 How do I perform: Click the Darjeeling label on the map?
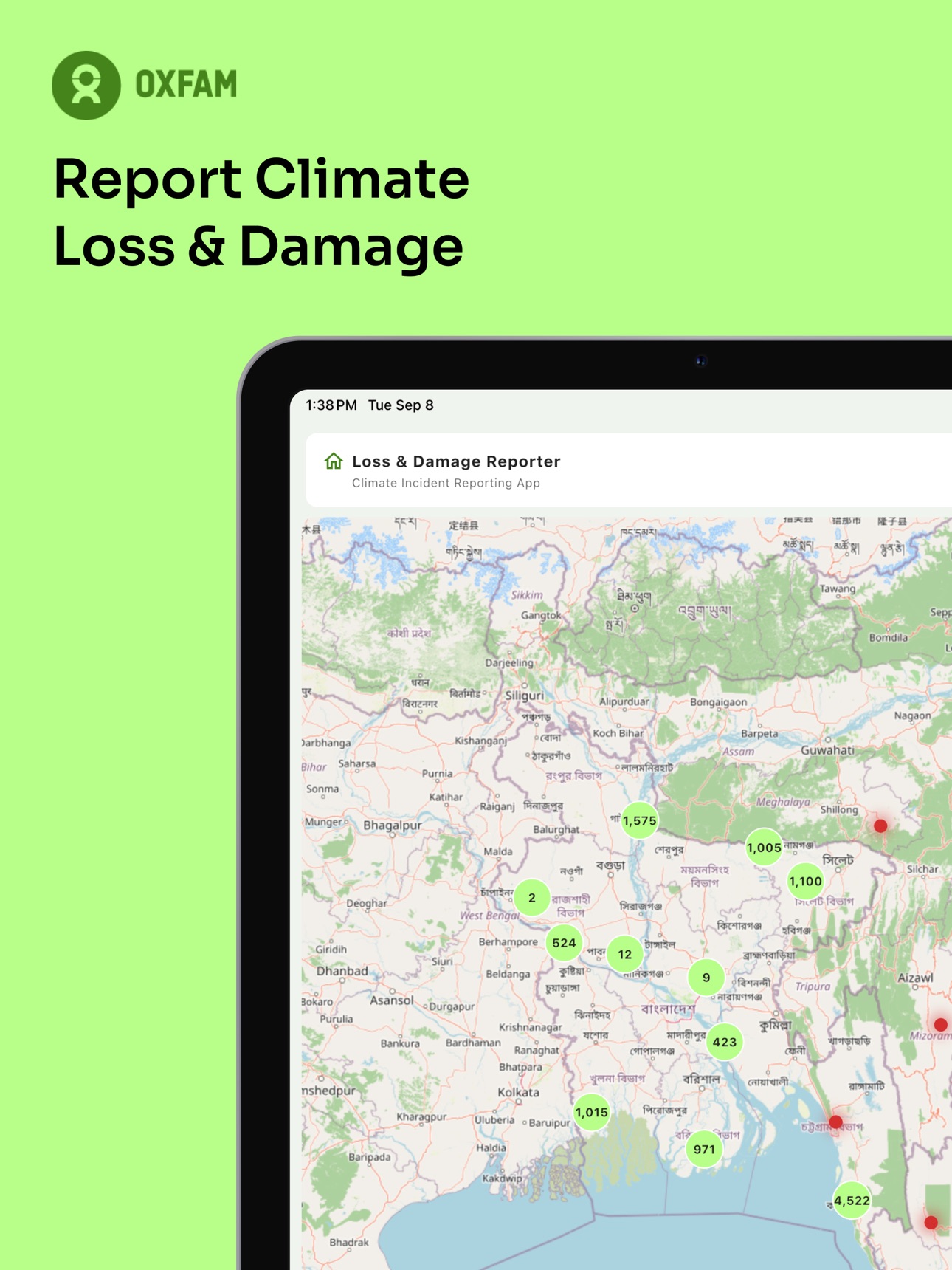point(509,663)
